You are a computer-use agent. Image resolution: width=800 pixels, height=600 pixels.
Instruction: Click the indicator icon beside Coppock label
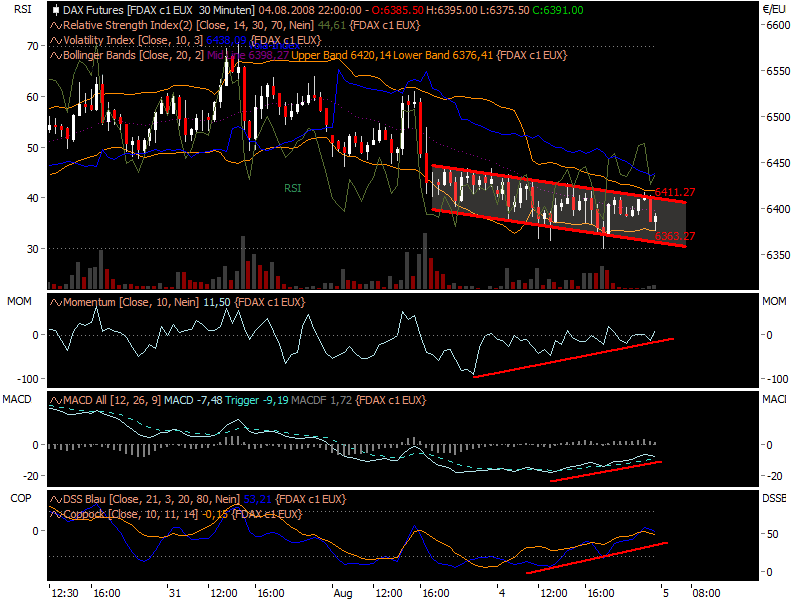point(56,514)
